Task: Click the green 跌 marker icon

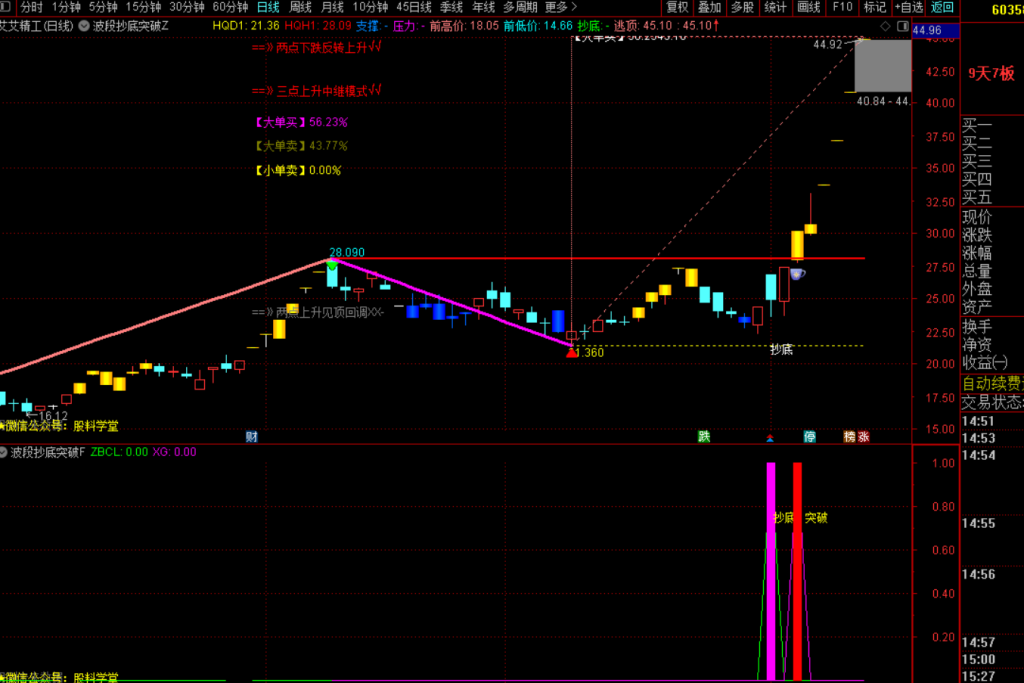Action: pyautogui.click(x=703, y=436)
